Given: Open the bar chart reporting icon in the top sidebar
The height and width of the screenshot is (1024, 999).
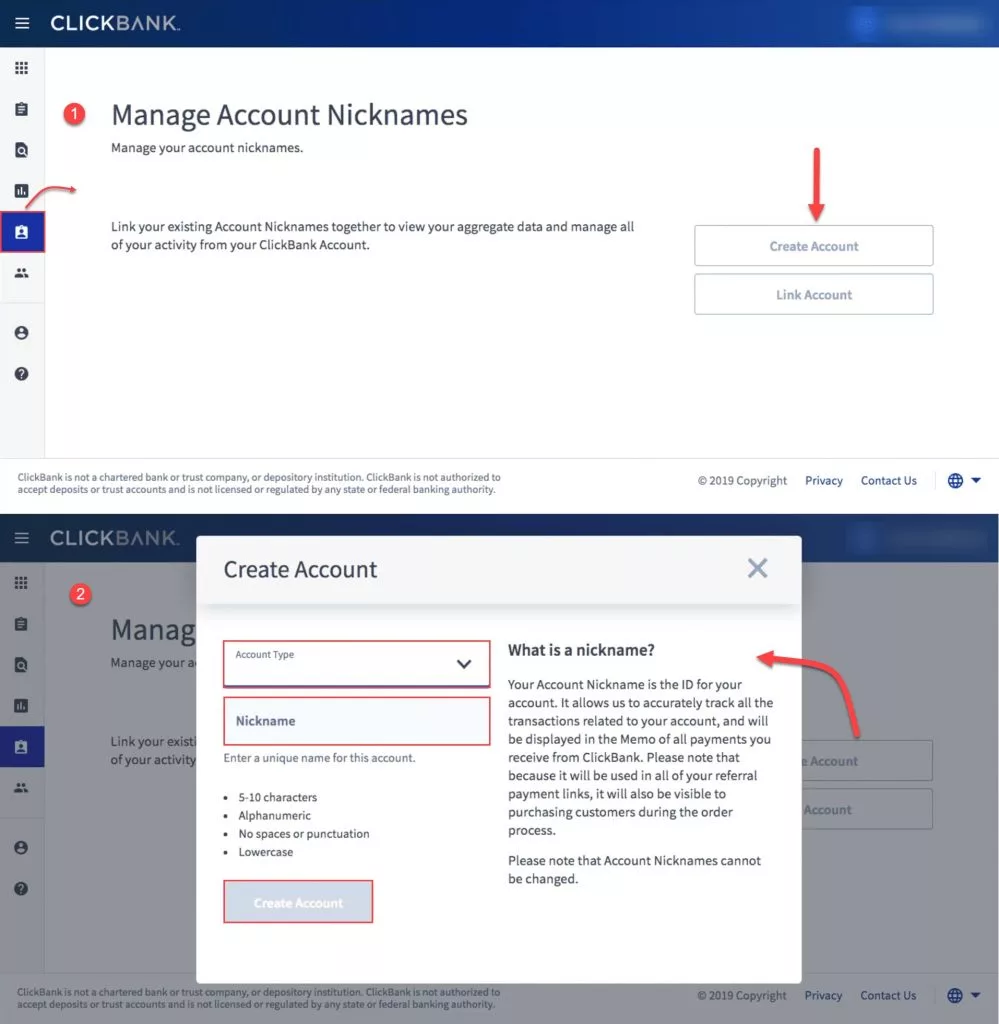Looking at the screenshot, I should click(22, 191).
